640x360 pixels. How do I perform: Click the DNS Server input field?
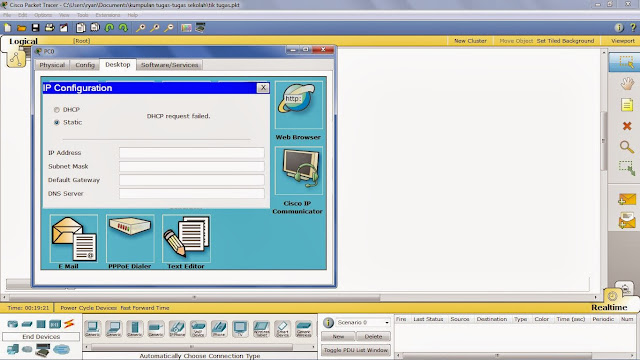(x=192, y=193)
